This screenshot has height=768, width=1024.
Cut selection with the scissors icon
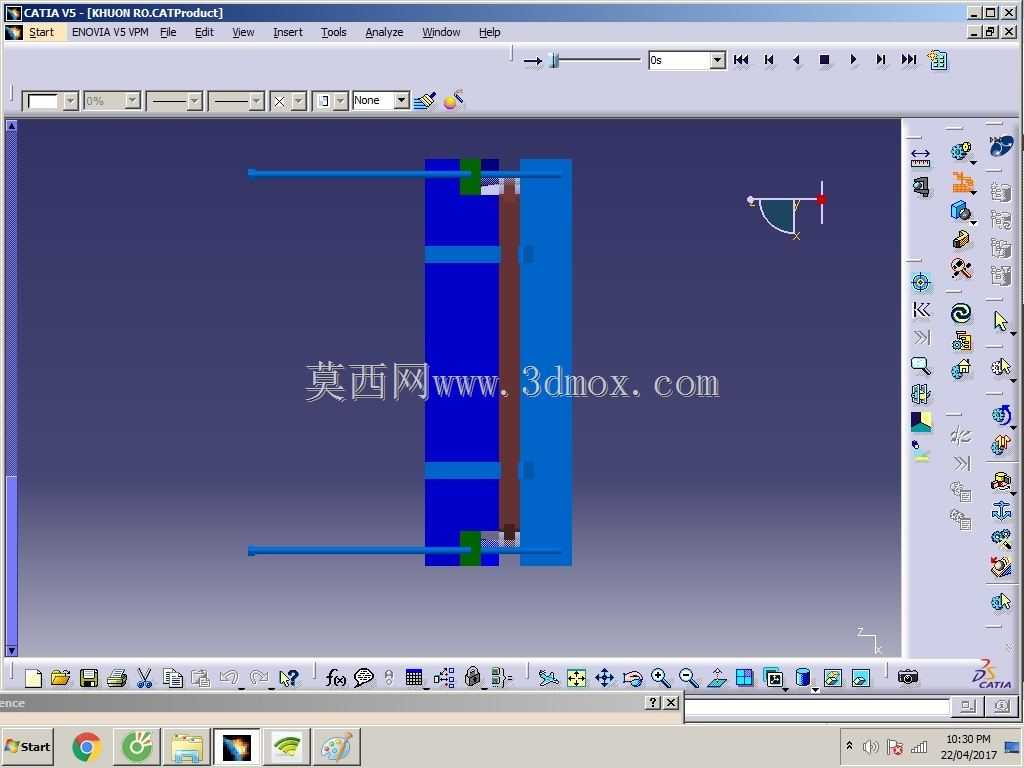click(144, 678)
